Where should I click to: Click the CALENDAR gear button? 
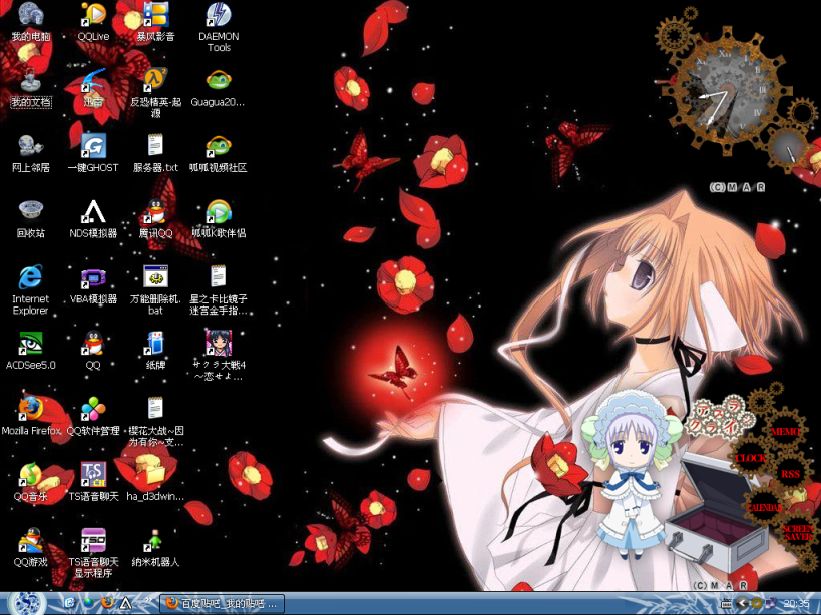pos(764,507)
